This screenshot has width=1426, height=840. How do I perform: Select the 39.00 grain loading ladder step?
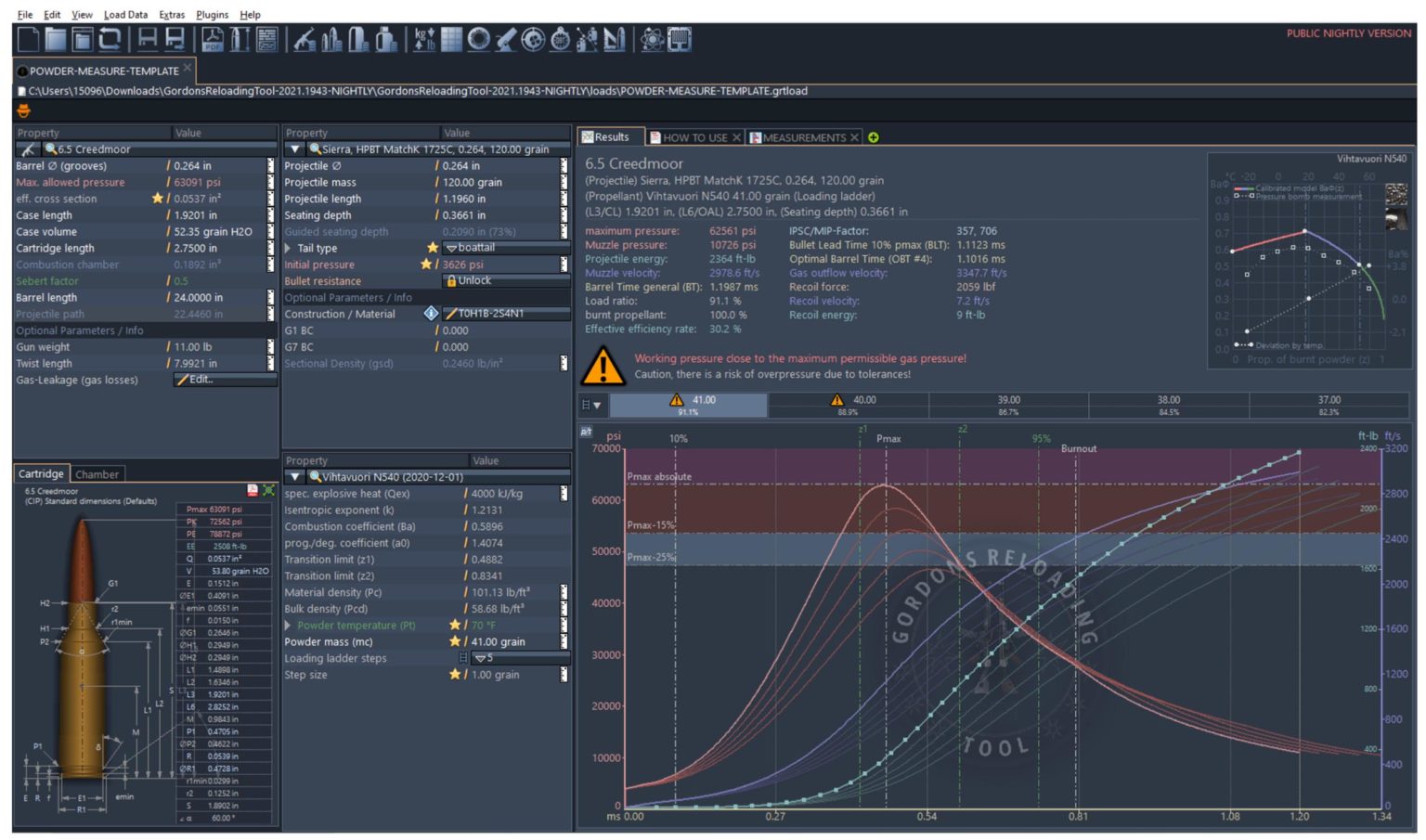(1008, 405)
